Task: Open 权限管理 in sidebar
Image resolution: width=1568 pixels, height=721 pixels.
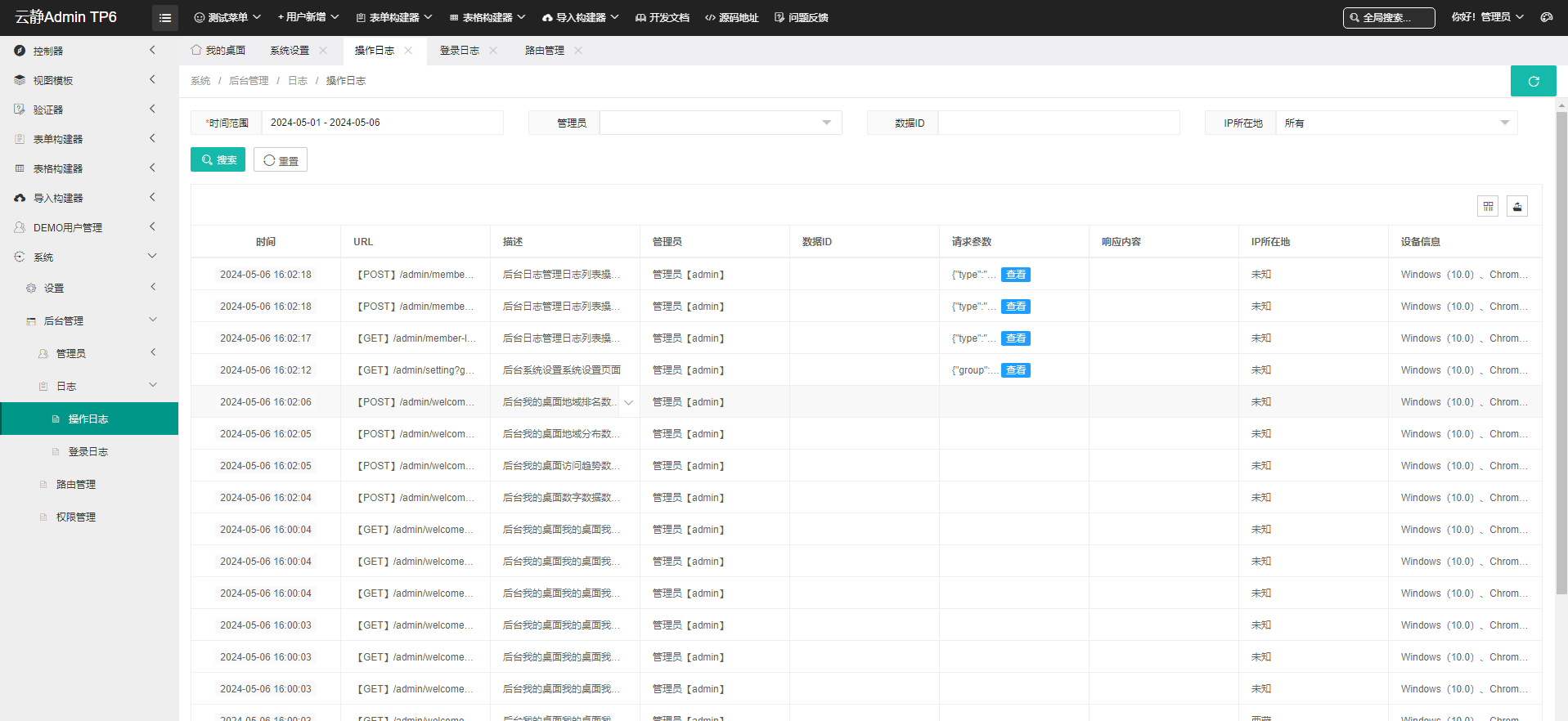Action: pos(89,517)
